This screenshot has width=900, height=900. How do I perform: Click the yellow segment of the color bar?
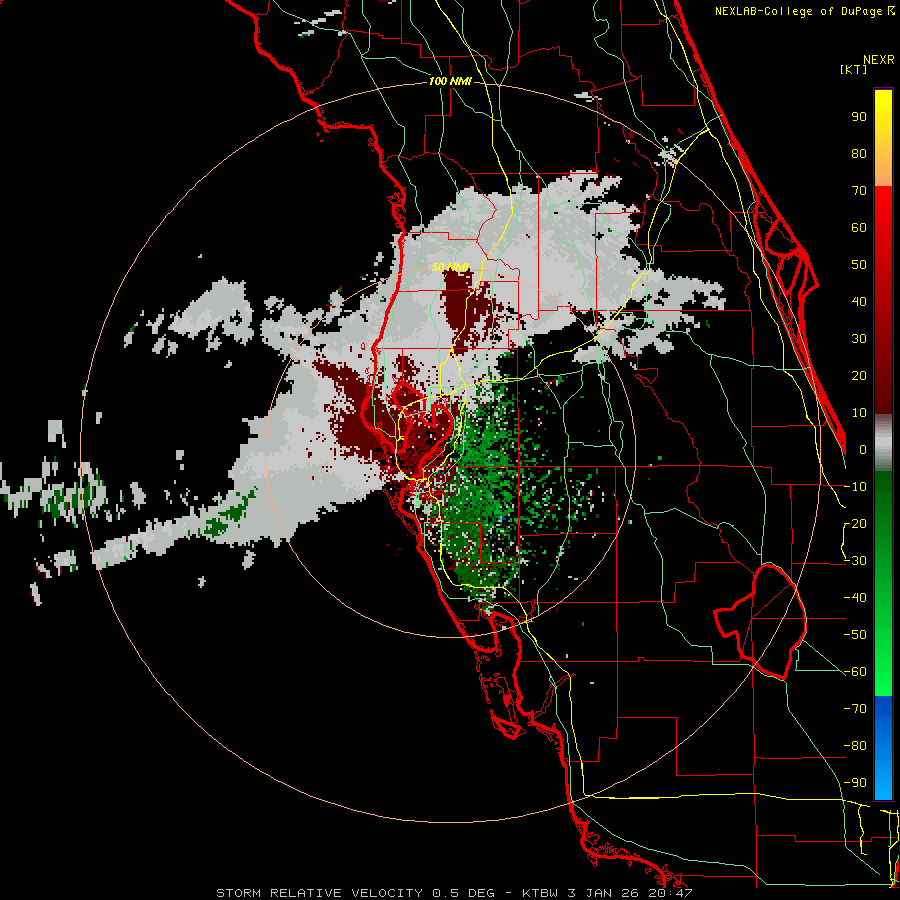883,138
